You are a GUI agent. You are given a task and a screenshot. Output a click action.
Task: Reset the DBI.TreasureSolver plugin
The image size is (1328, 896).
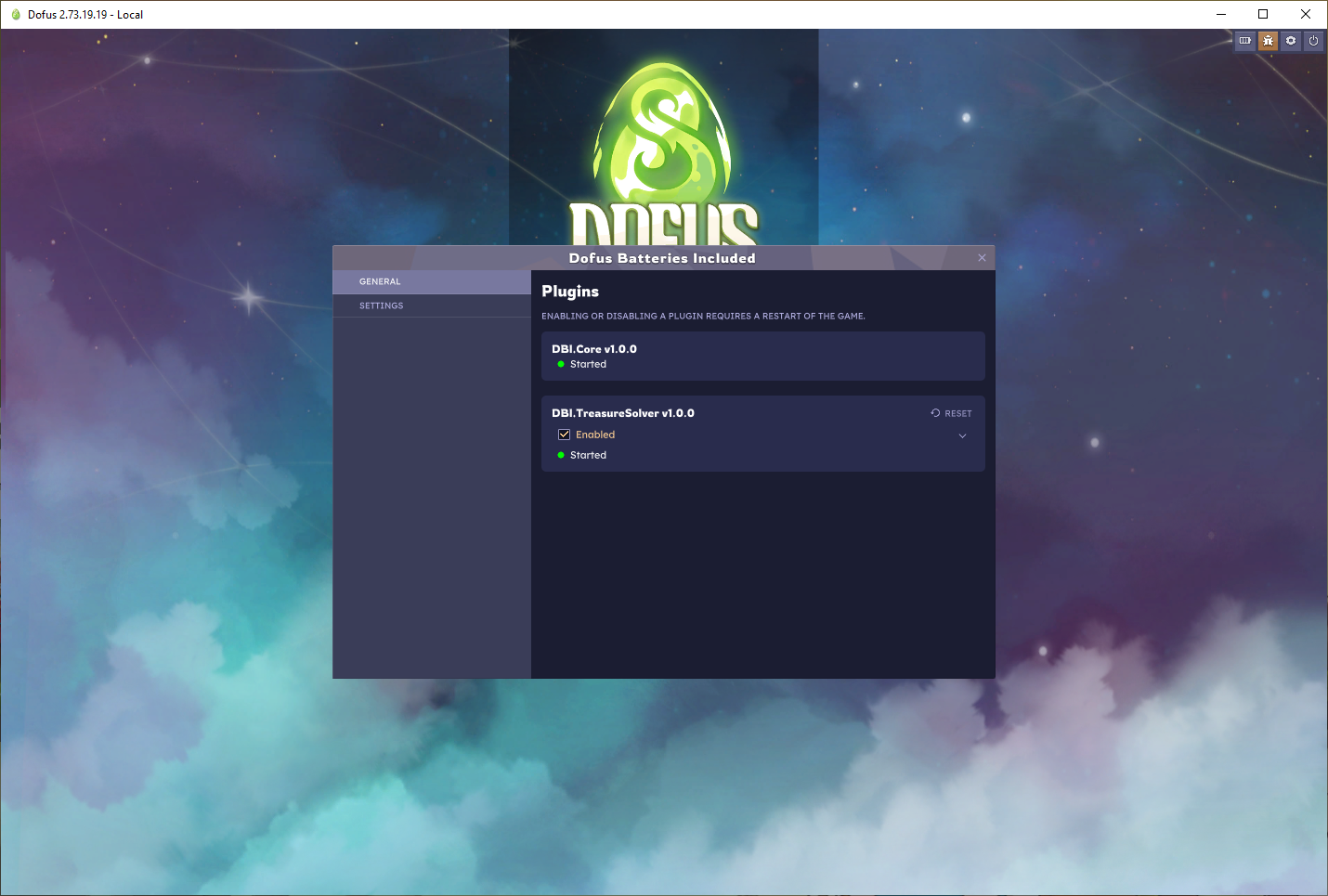click(951, 413)
